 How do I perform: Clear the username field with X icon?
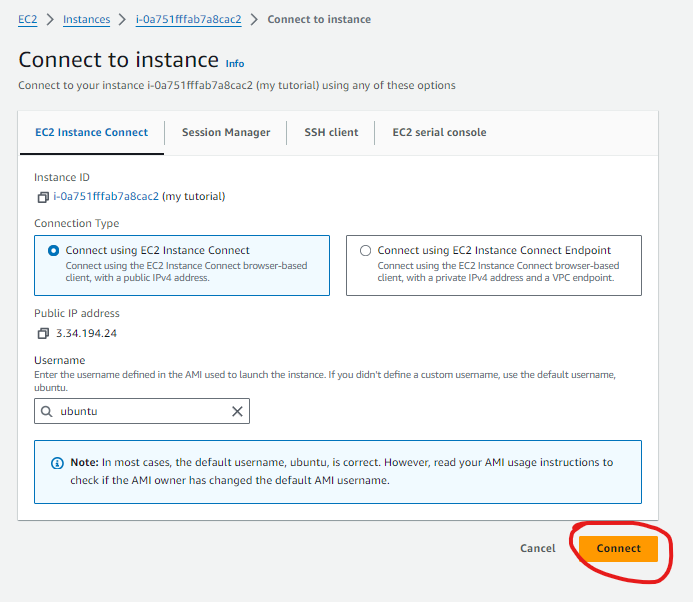pos(237,411)
